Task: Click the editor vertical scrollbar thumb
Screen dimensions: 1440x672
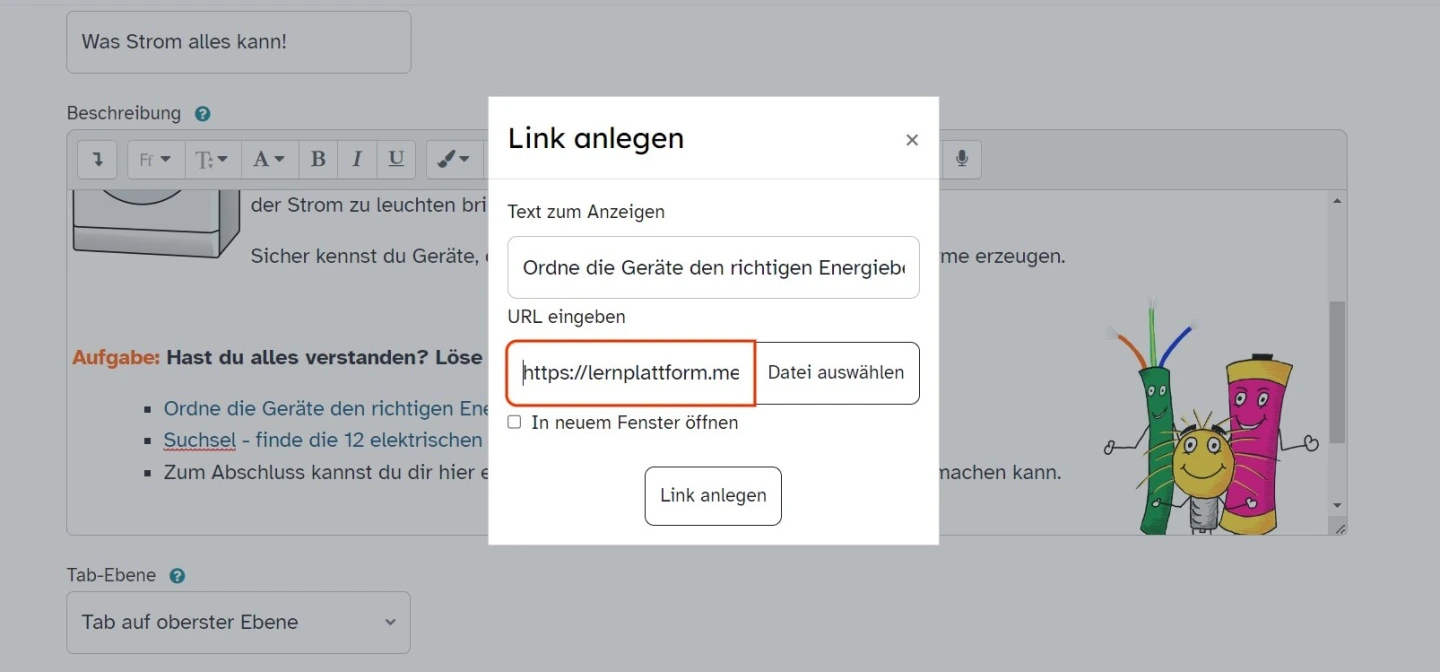Action: click(x=1337, y=370)
